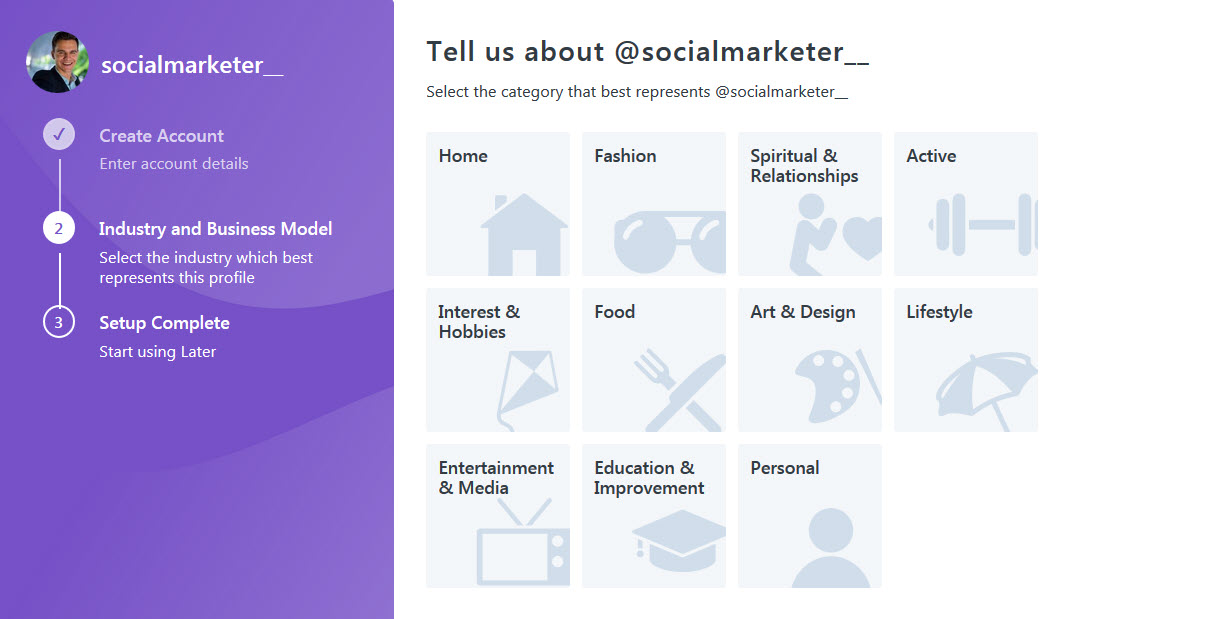Go to step 3 Setup Complete circle
Image resolution: width=1219 pixels, height=619 pixels.
(59, 322)
